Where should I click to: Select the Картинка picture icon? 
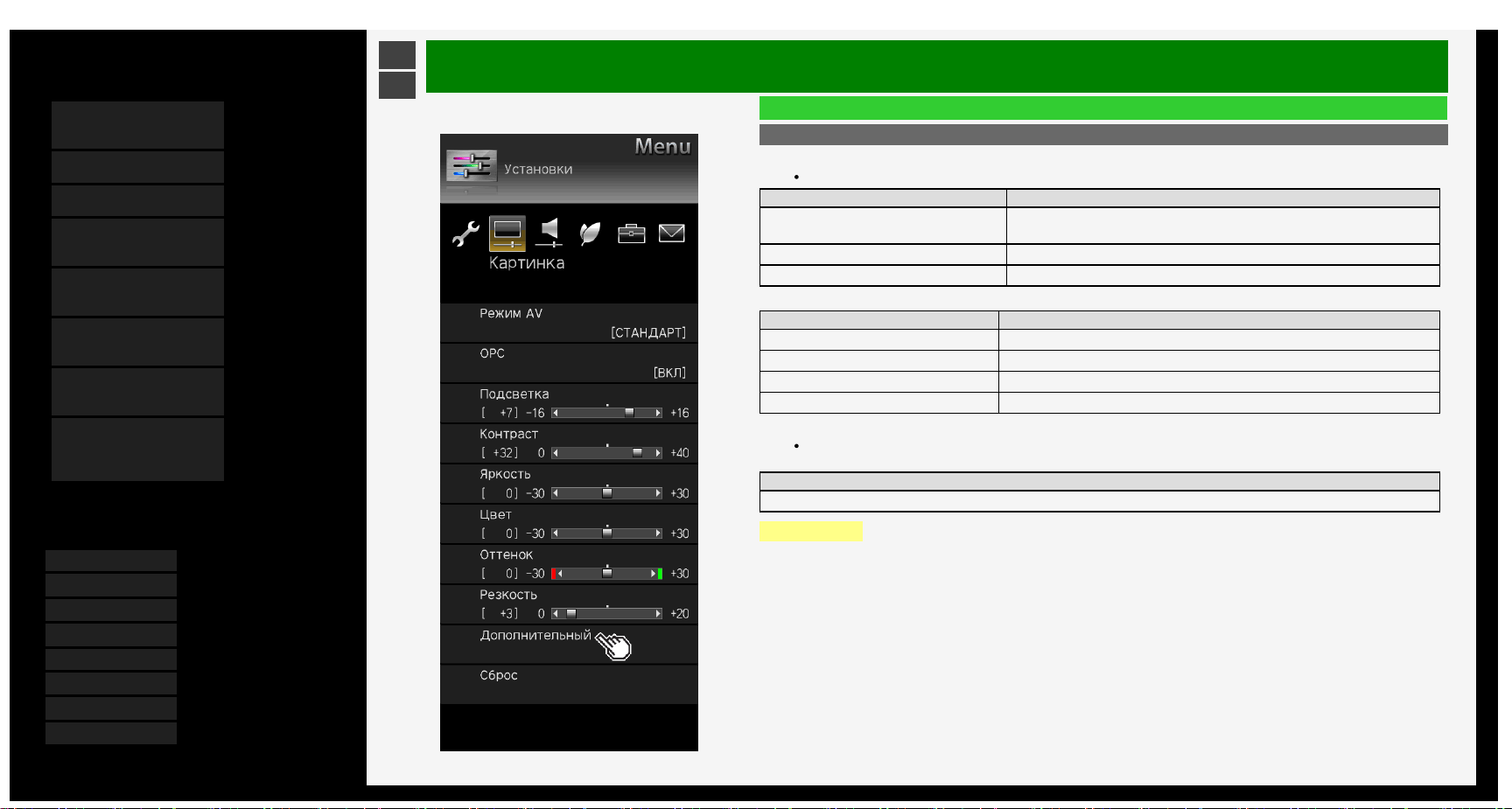click(507, 234)
